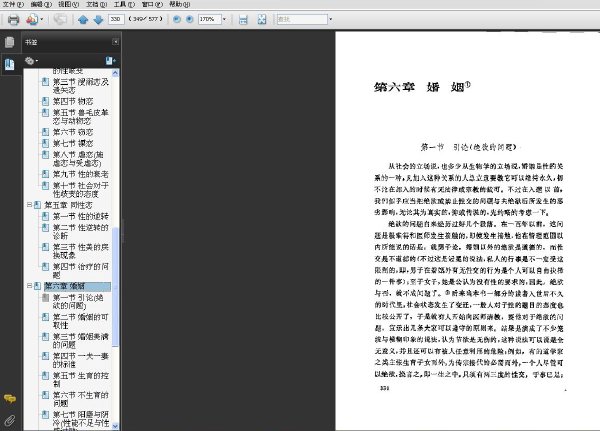Select bookmark 第六节 窃恋
Screen dimensions: 600x431
point(73,132)
